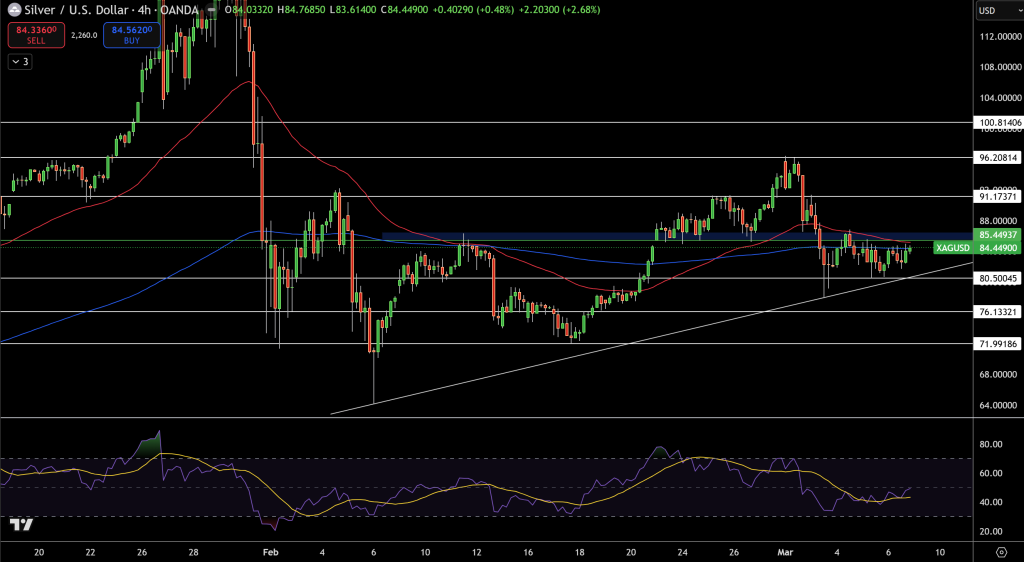Click the 112.00000 price axis tick
Viewport: 1024px width, 562px height.
tap(999, 37)
